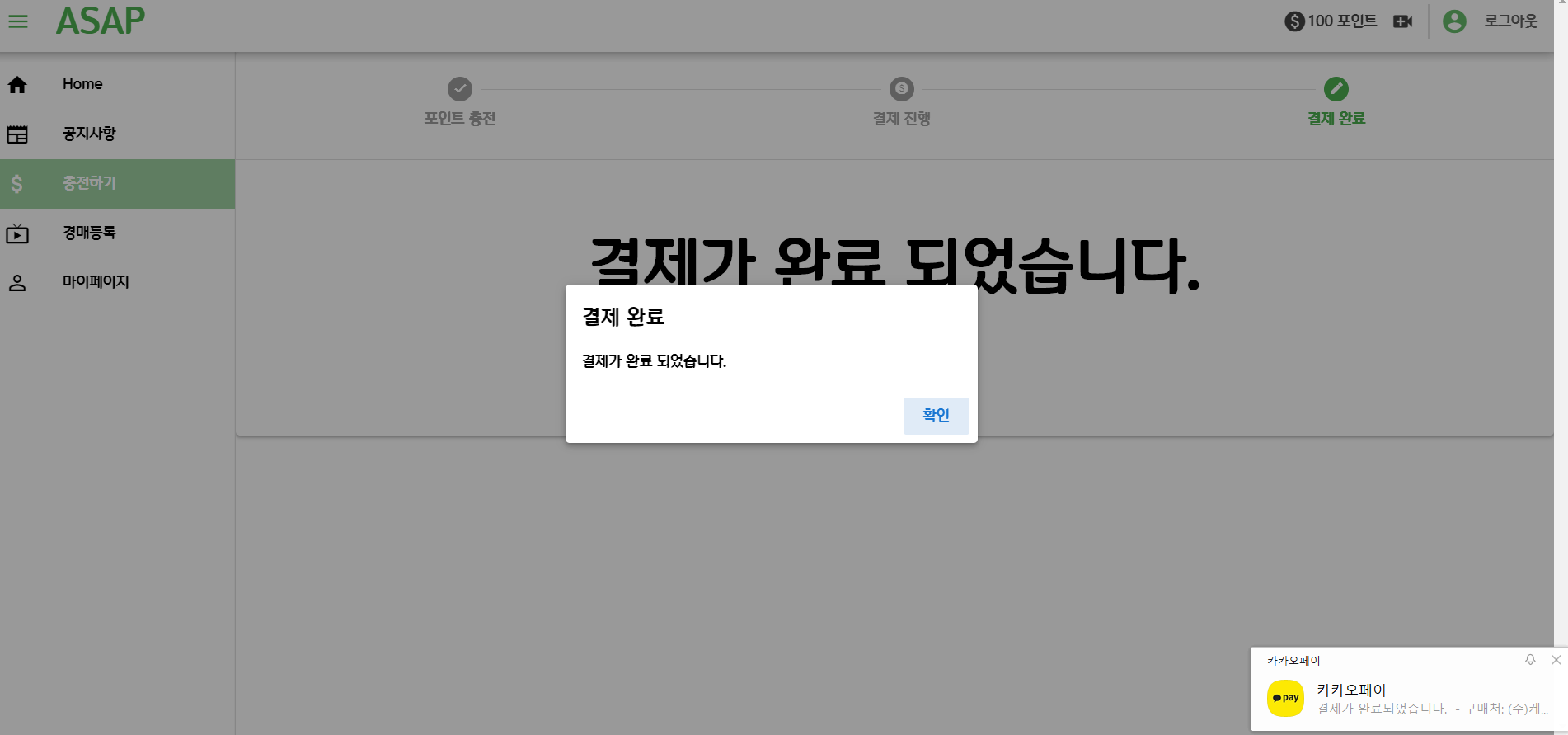
Task: Click the dollar sign 충전하기 icon
Action: [16, 183]
